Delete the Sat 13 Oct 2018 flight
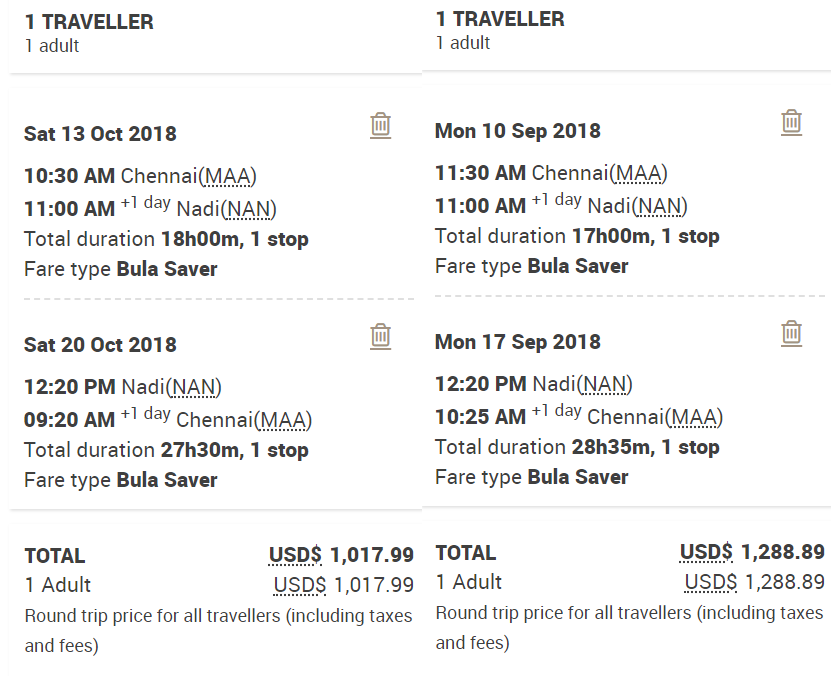Viewport: 831px width, 682px height. coord(380,123)
